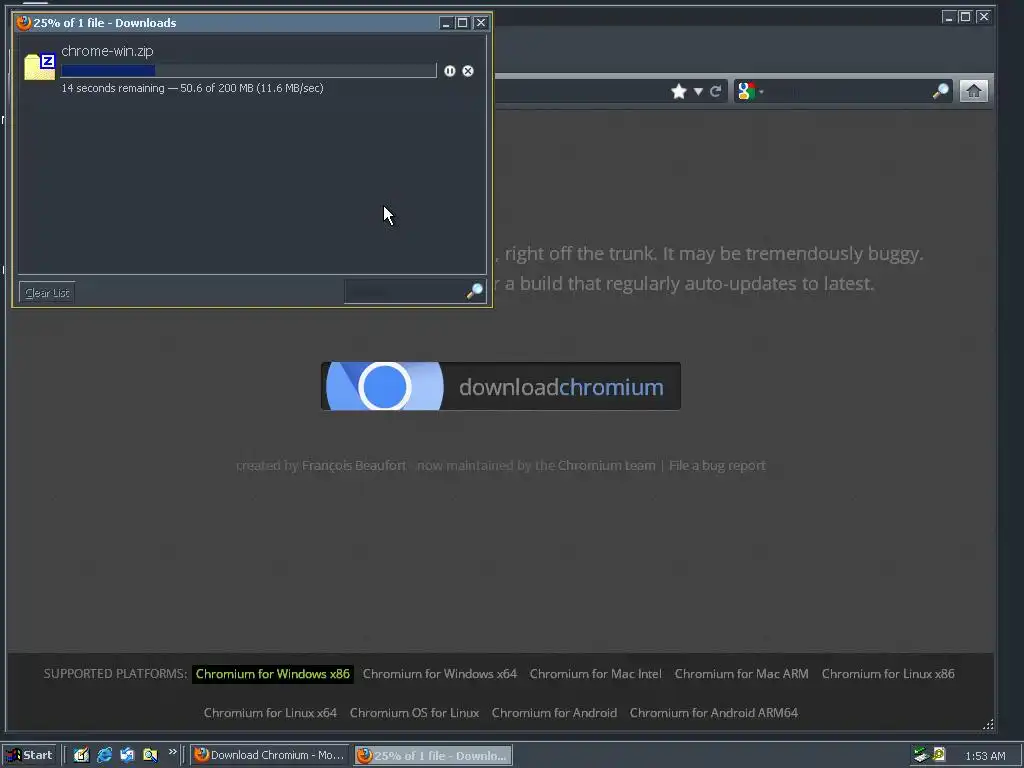Minimize the Downloads window

tap(446, 23)
